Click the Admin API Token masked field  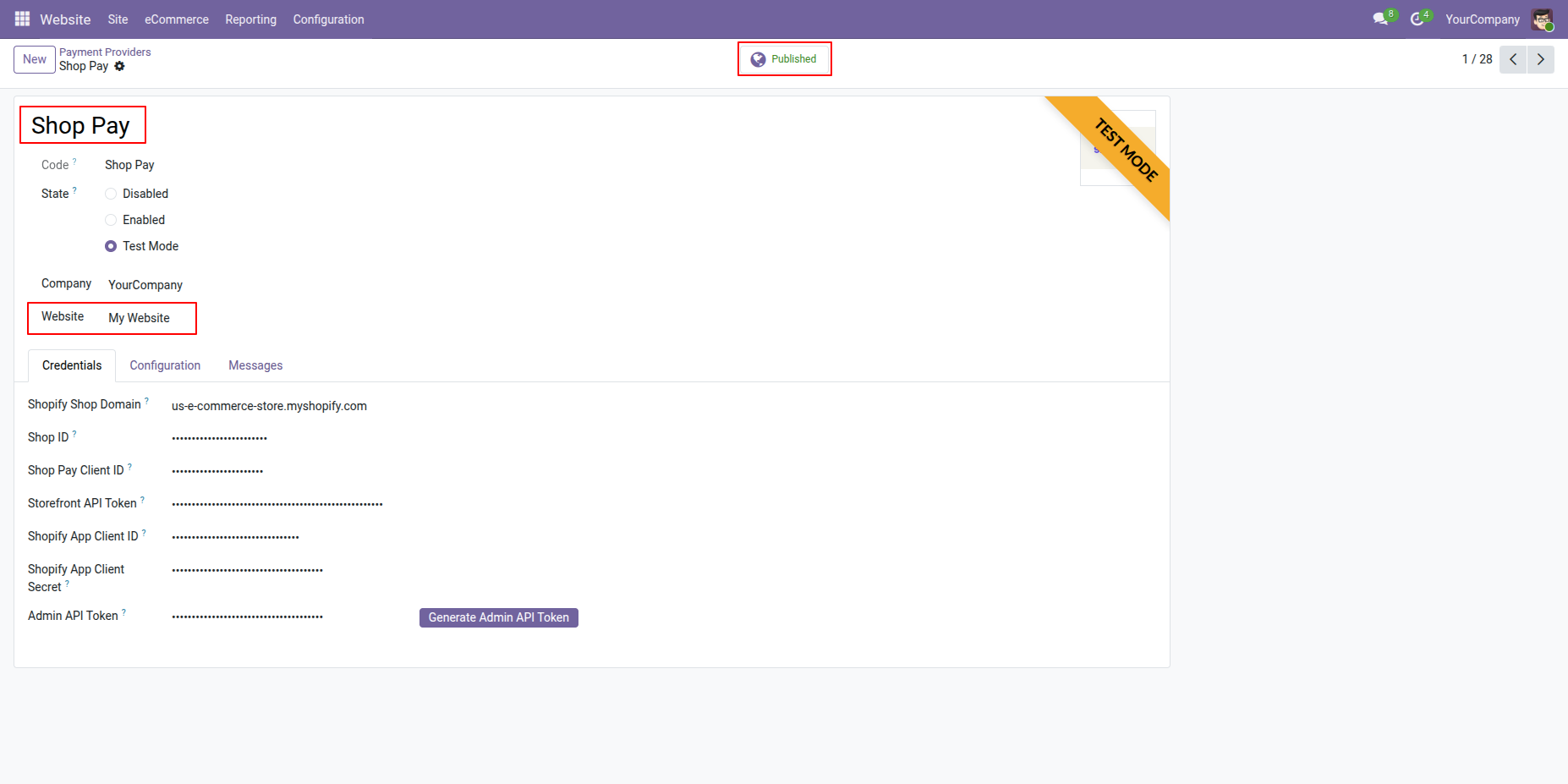(248, 617)
